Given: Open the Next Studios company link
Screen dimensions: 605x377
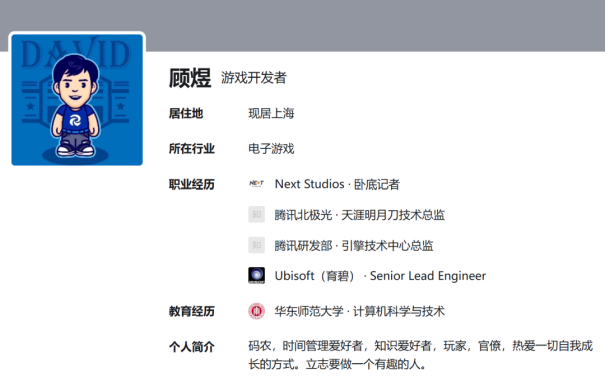Looking at the screenshot, I should click(x=309, y=184).
